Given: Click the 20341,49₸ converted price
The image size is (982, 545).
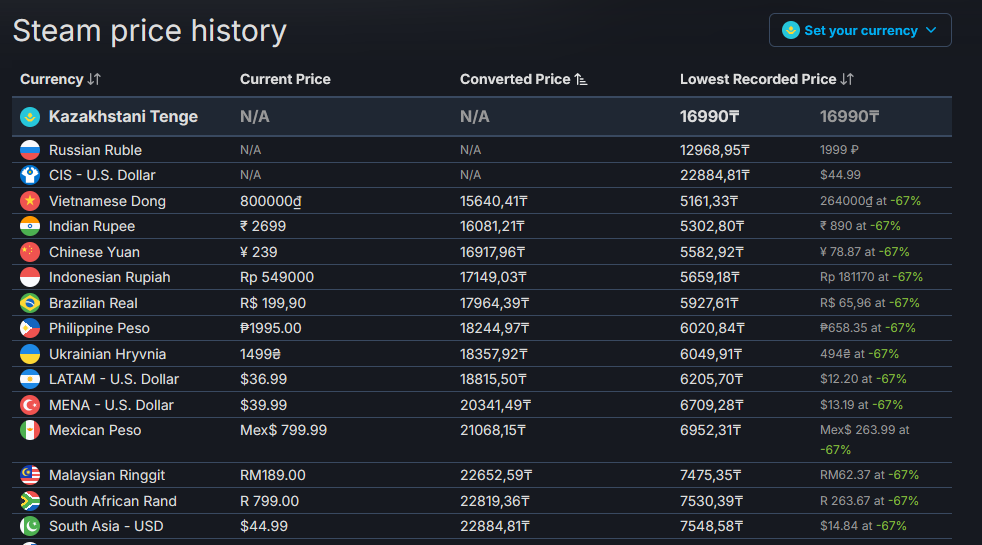Looking at the screenshot, I should 495,405.
